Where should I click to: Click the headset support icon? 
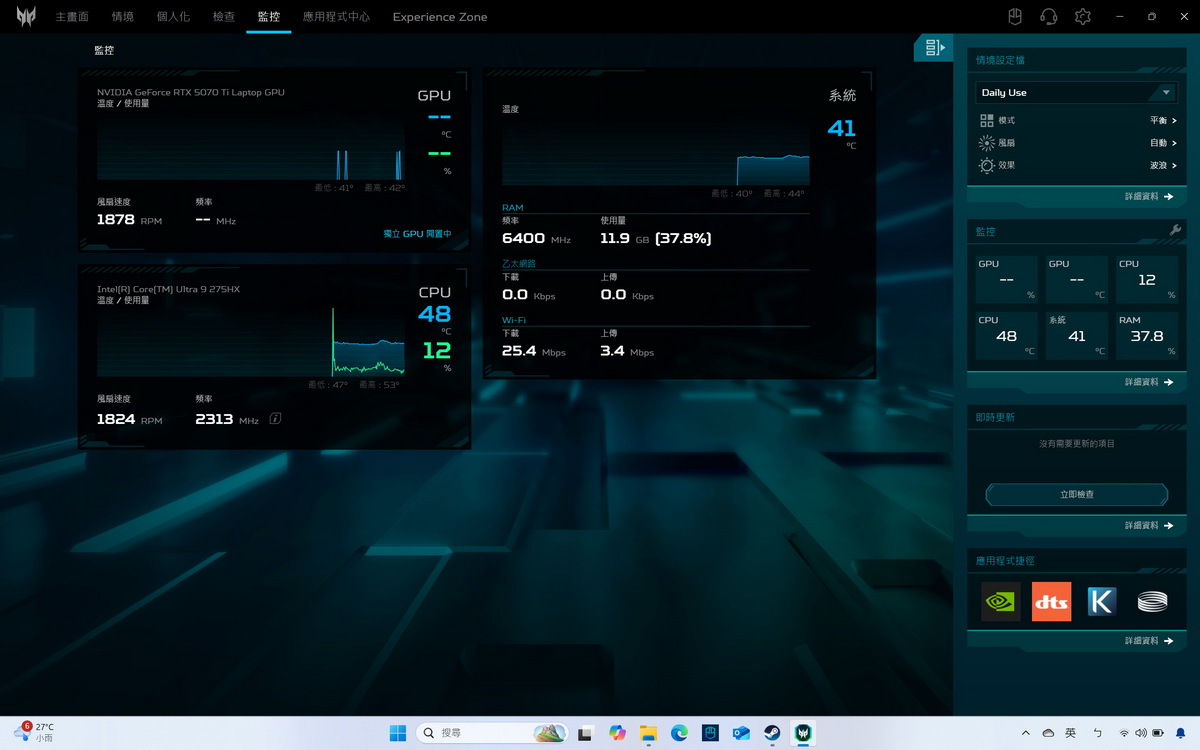pyautogui.click(x=1048, y=17)
